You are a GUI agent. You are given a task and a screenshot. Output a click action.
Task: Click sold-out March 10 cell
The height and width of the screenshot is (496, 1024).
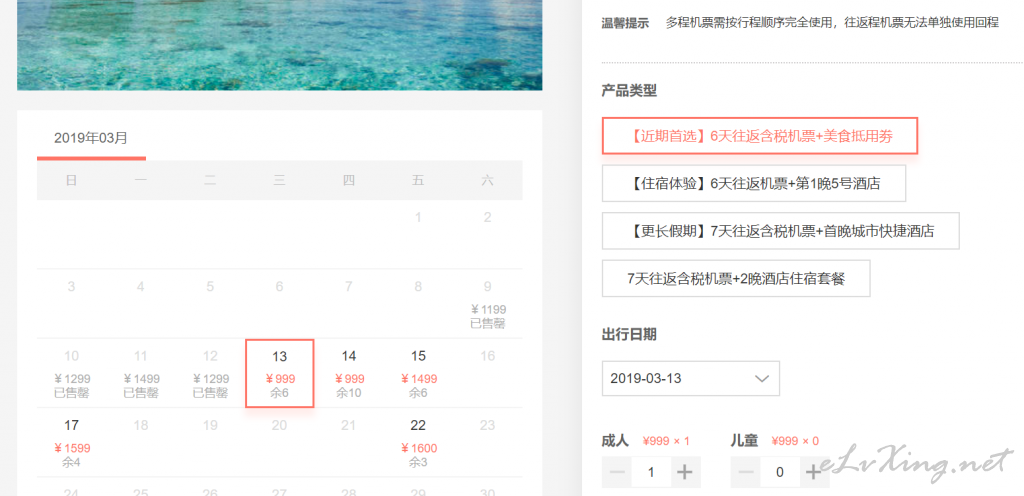click(x=72, y=373)
